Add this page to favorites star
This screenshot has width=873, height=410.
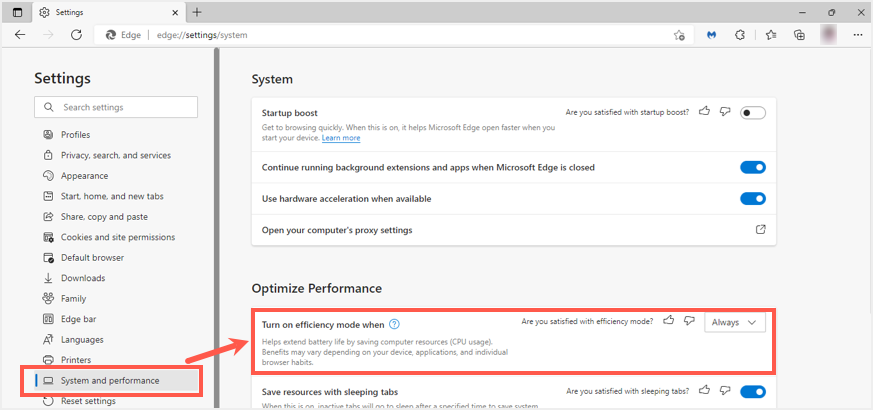click(x=679, y=35)
